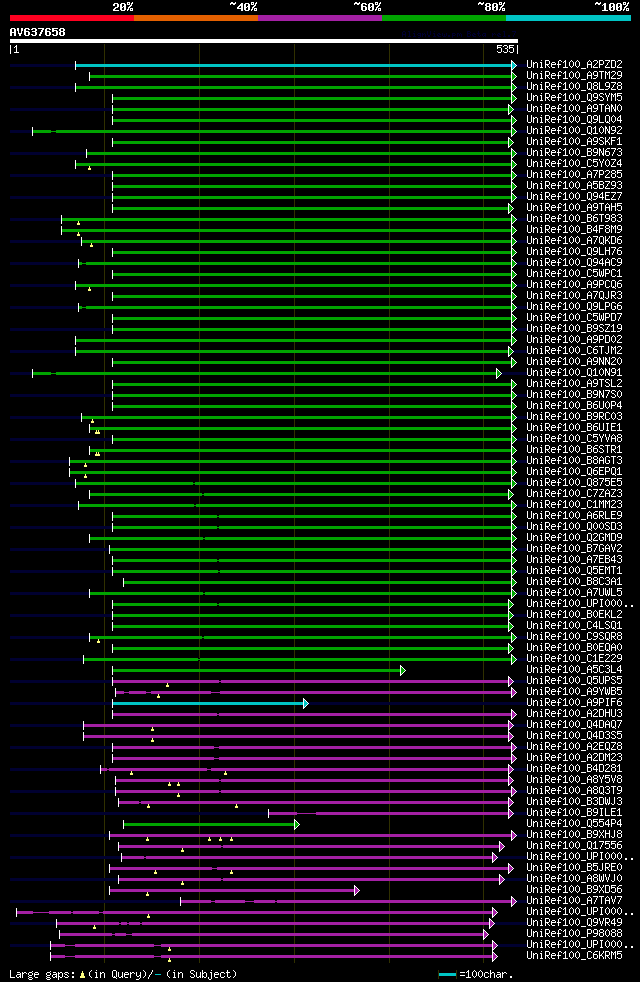Select the query name AV637658
The image size is (640, 982).
point(38,32)
